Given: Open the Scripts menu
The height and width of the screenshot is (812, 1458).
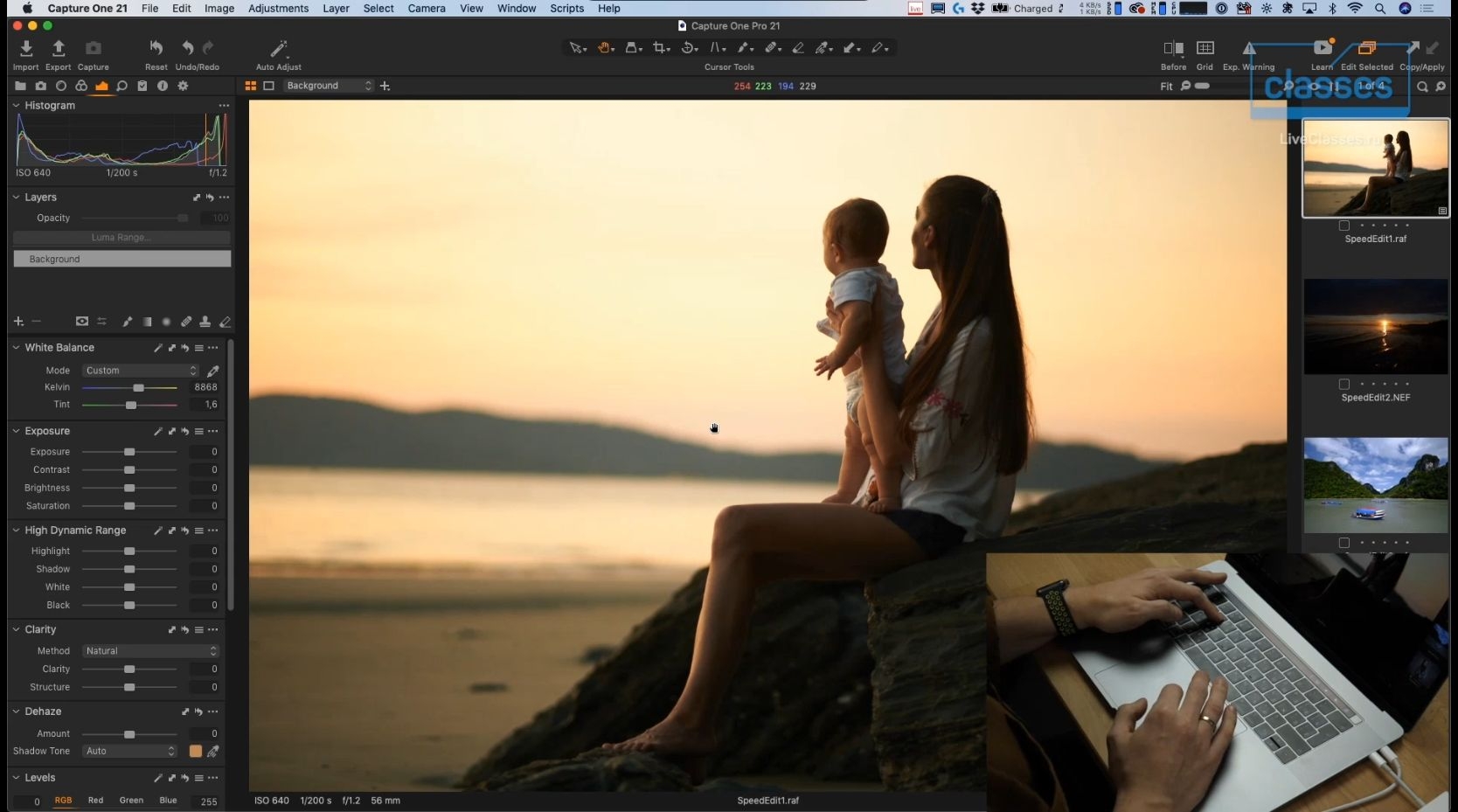Looking at the screenshot, I should (x=566, y=9).
